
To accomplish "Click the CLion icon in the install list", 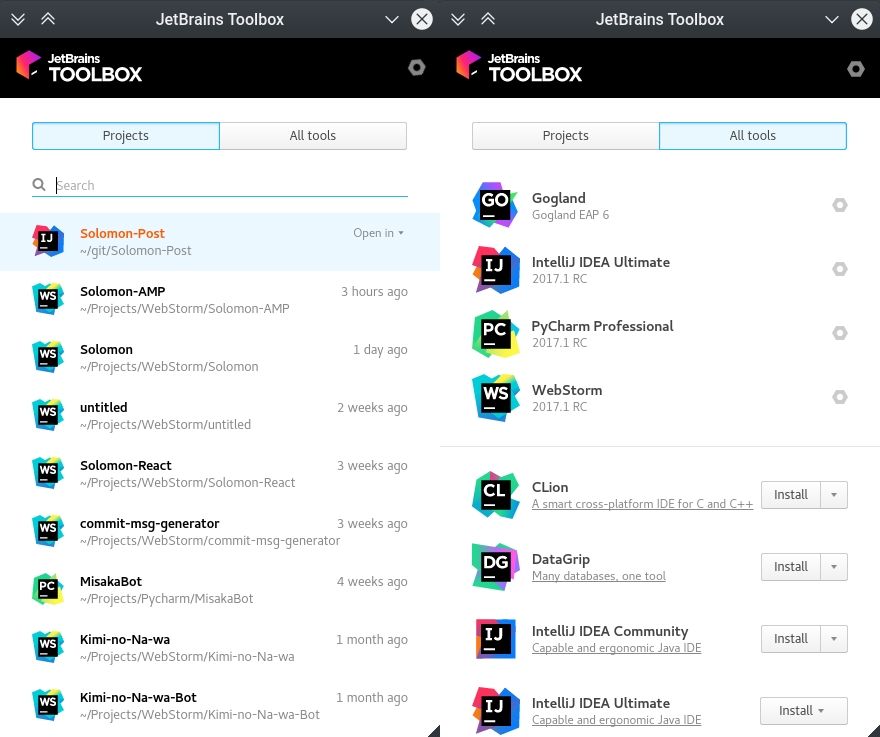I will (495, 494).
